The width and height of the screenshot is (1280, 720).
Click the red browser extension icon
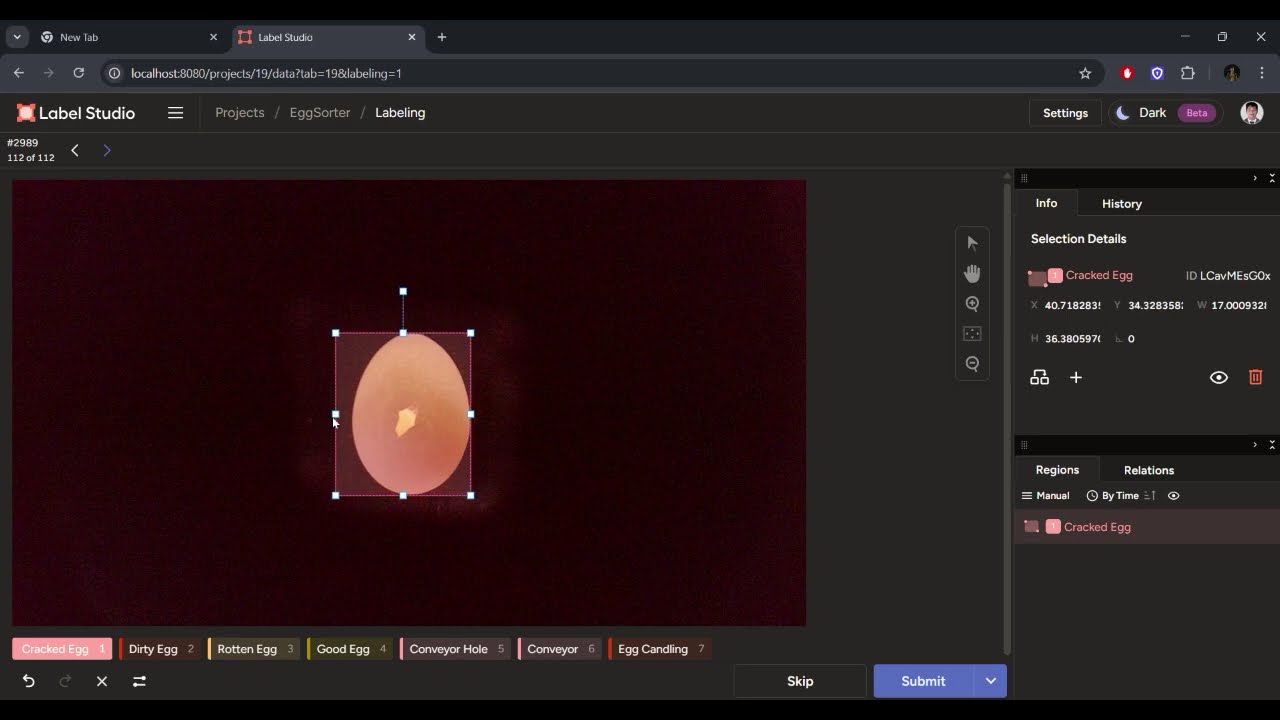point(1127,73)
